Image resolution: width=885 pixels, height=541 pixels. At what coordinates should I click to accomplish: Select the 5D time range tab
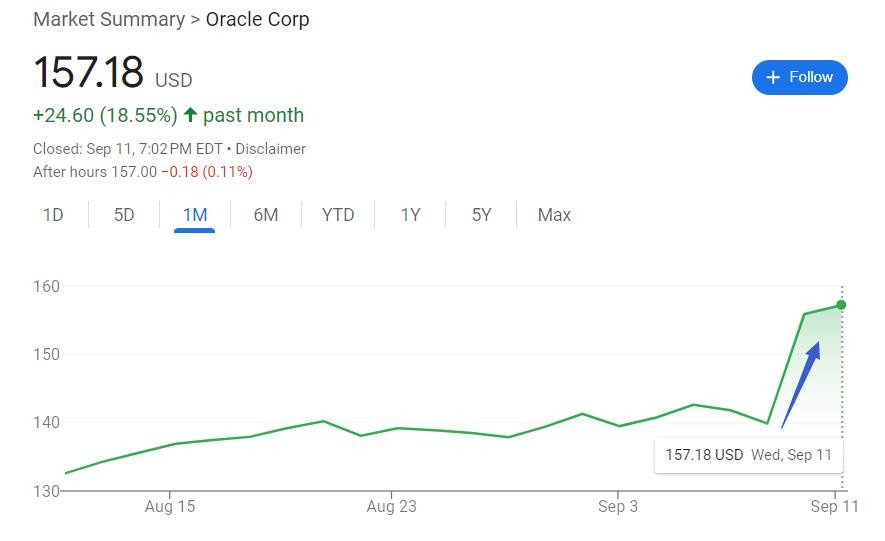point(124,215)
